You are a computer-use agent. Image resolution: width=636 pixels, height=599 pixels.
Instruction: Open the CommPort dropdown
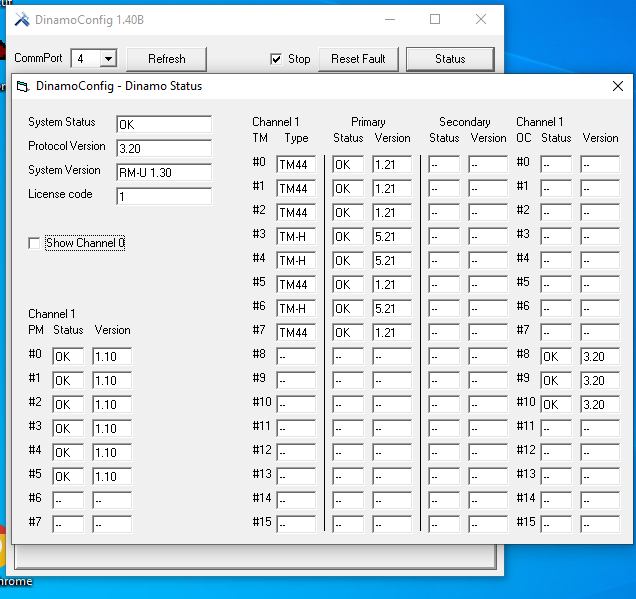(107, 59)
